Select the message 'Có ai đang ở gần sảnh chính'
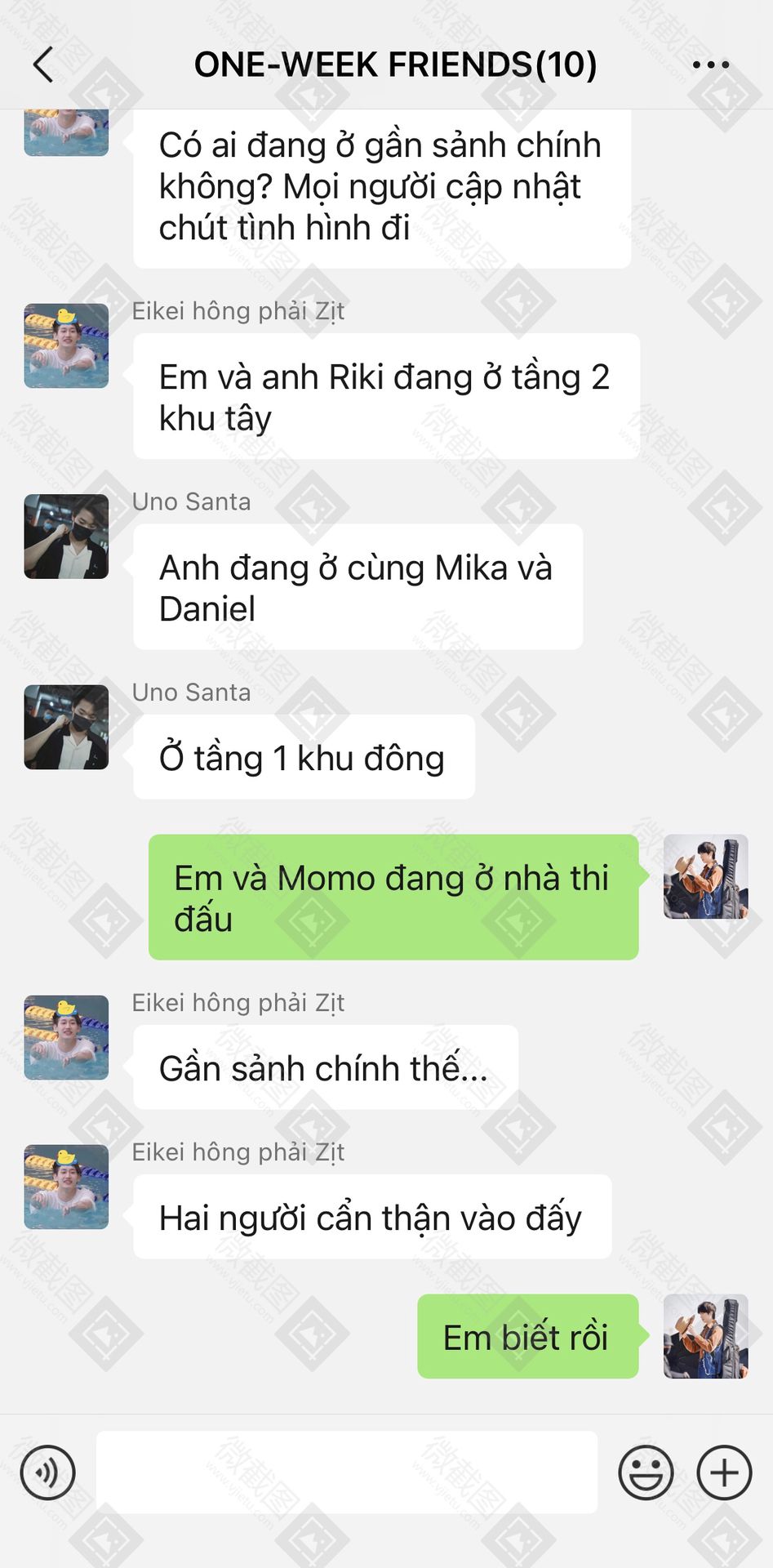Image resolution: width=773 pixels, height=1568 pixels. click(x=382, y=188)
